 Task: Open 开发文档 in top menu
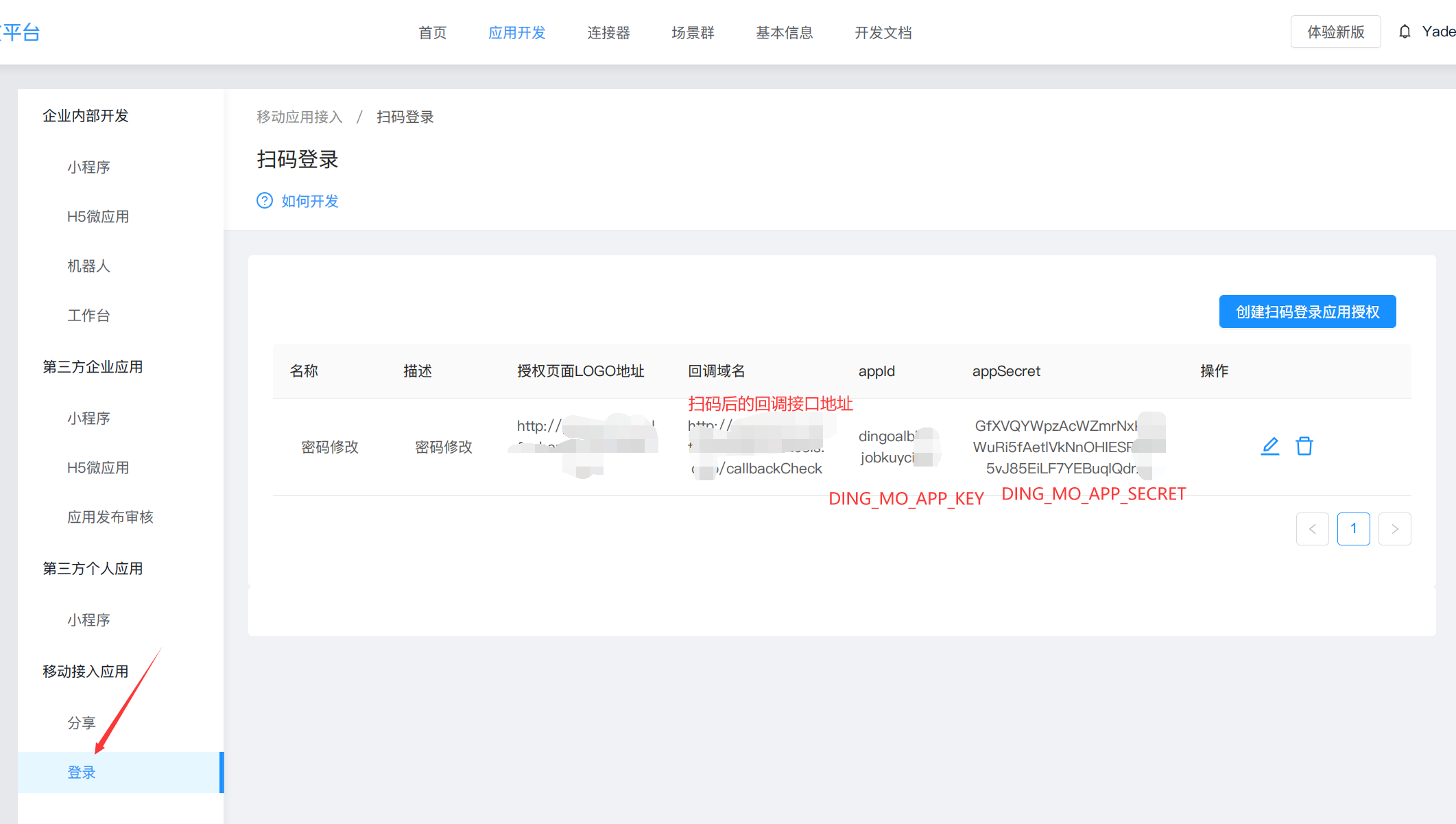(x=883, y=33)
